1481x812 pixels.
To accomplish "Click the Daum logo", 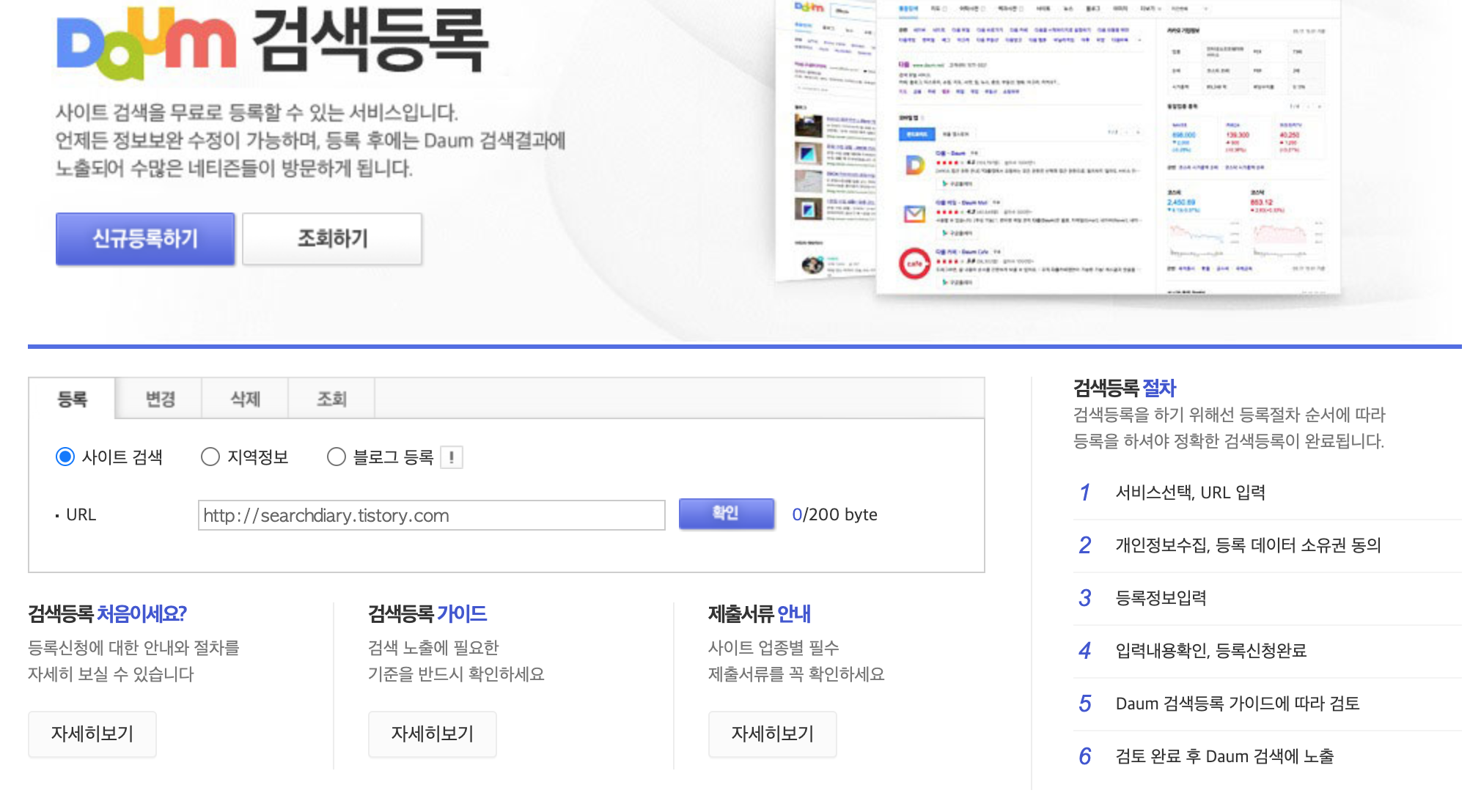I will tap(147, 43).
